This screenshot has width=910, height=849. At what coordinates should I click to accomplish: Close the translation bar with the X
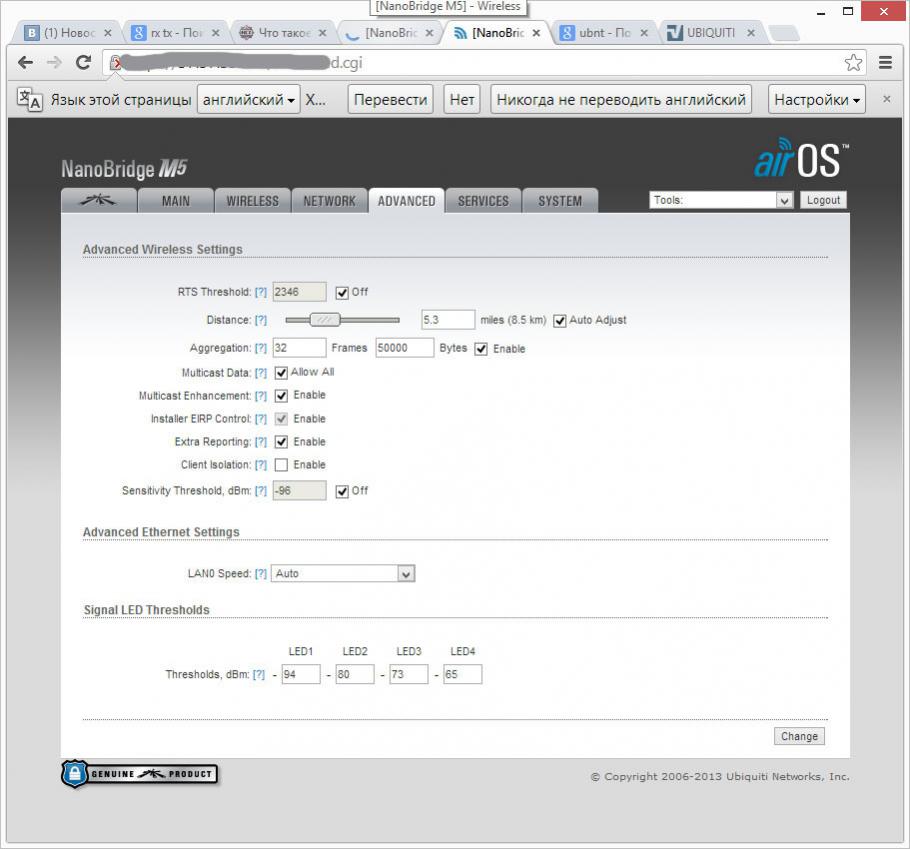tap(886, 99)
